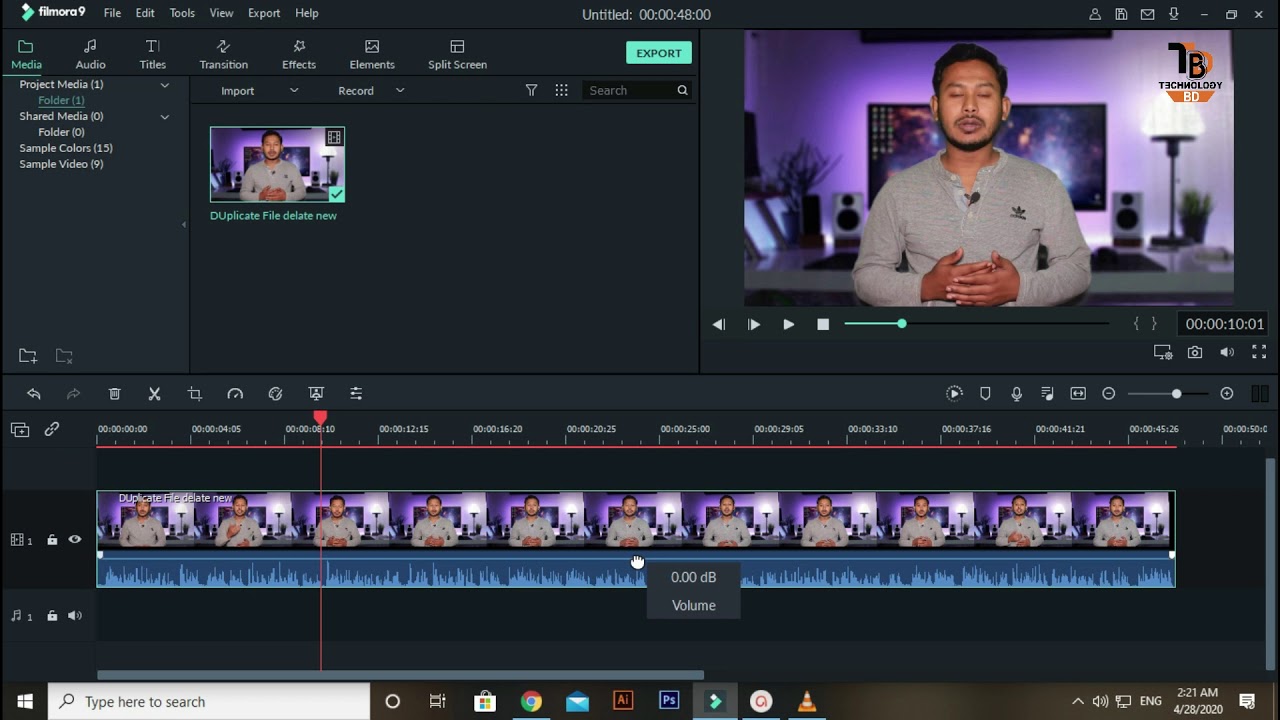Image resolution: width=1280 pixels, height=720 pixels.
Task: Open preview display settings dropdown
Action: pos(1163,352)
